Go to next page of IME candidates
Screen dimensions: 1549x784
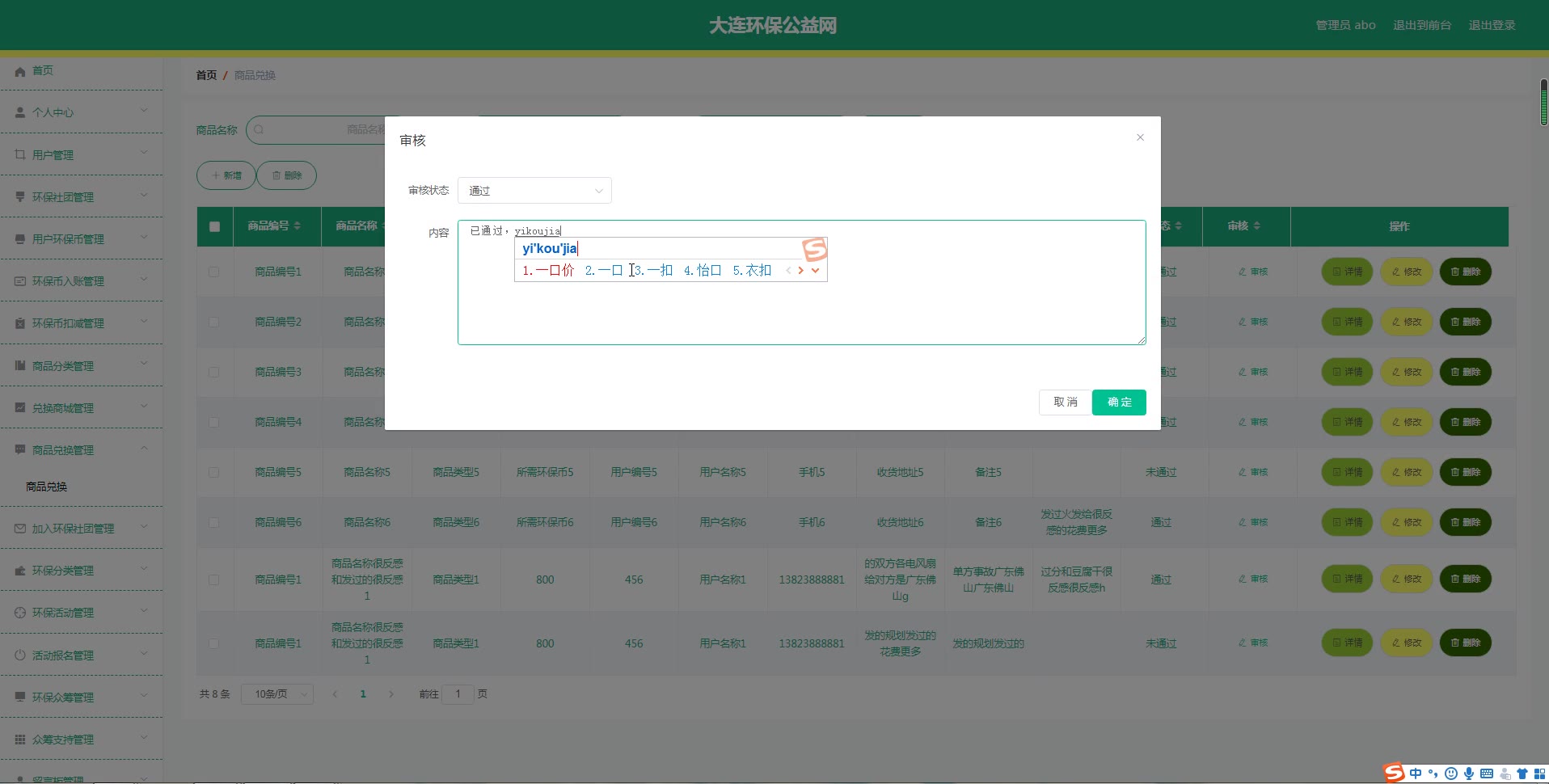tap(800, 271)
